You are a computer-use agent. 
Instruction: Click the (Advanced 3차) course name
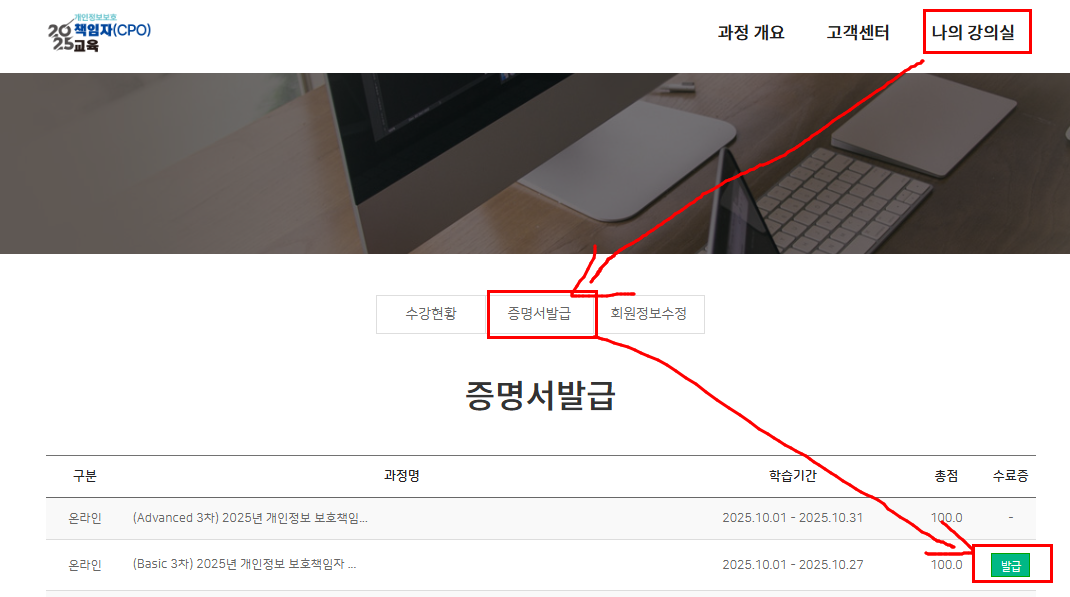(250, 518)
